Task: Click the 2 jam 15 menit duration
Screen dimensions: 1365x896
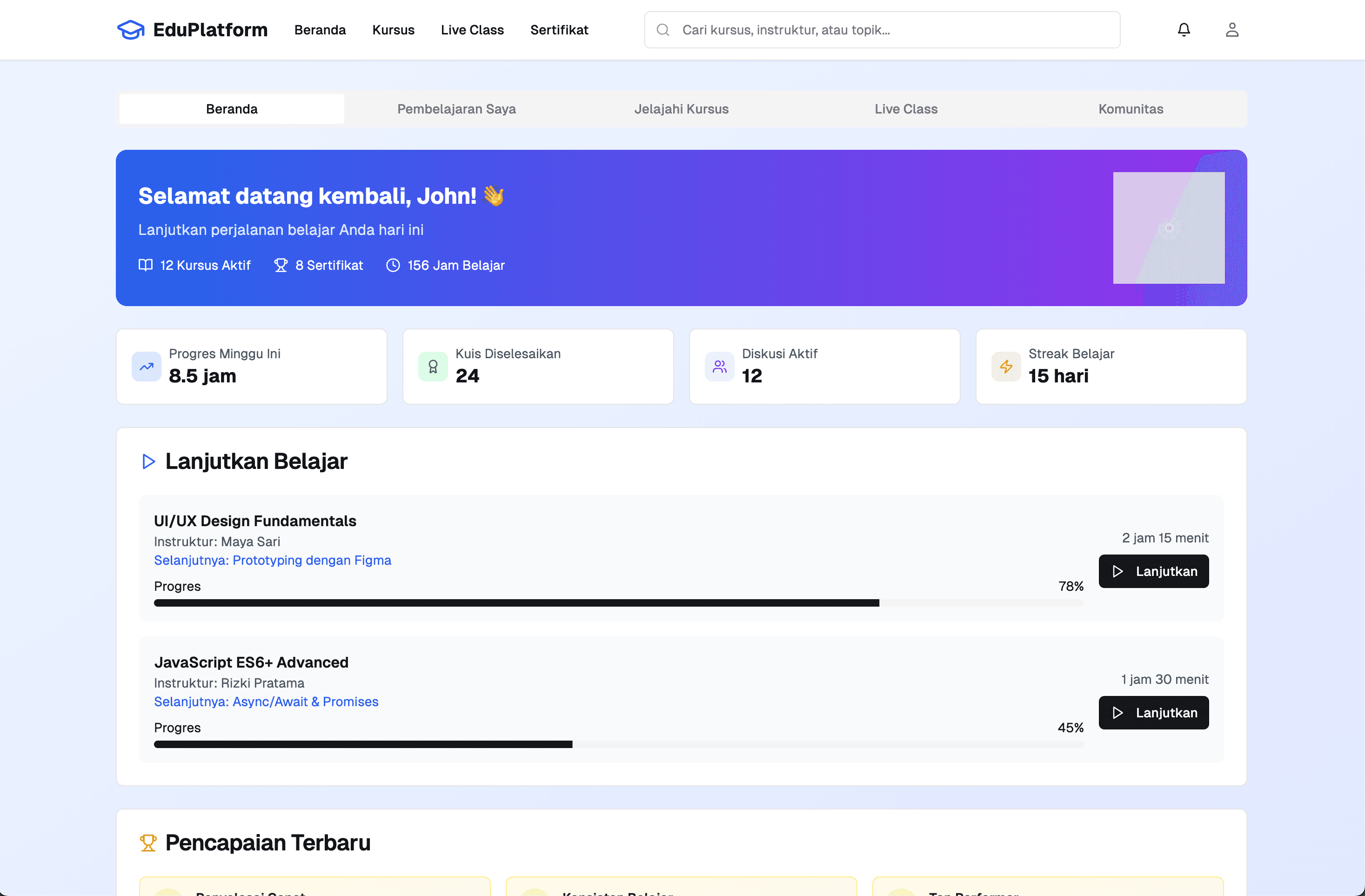Action: click(1165, 537)
